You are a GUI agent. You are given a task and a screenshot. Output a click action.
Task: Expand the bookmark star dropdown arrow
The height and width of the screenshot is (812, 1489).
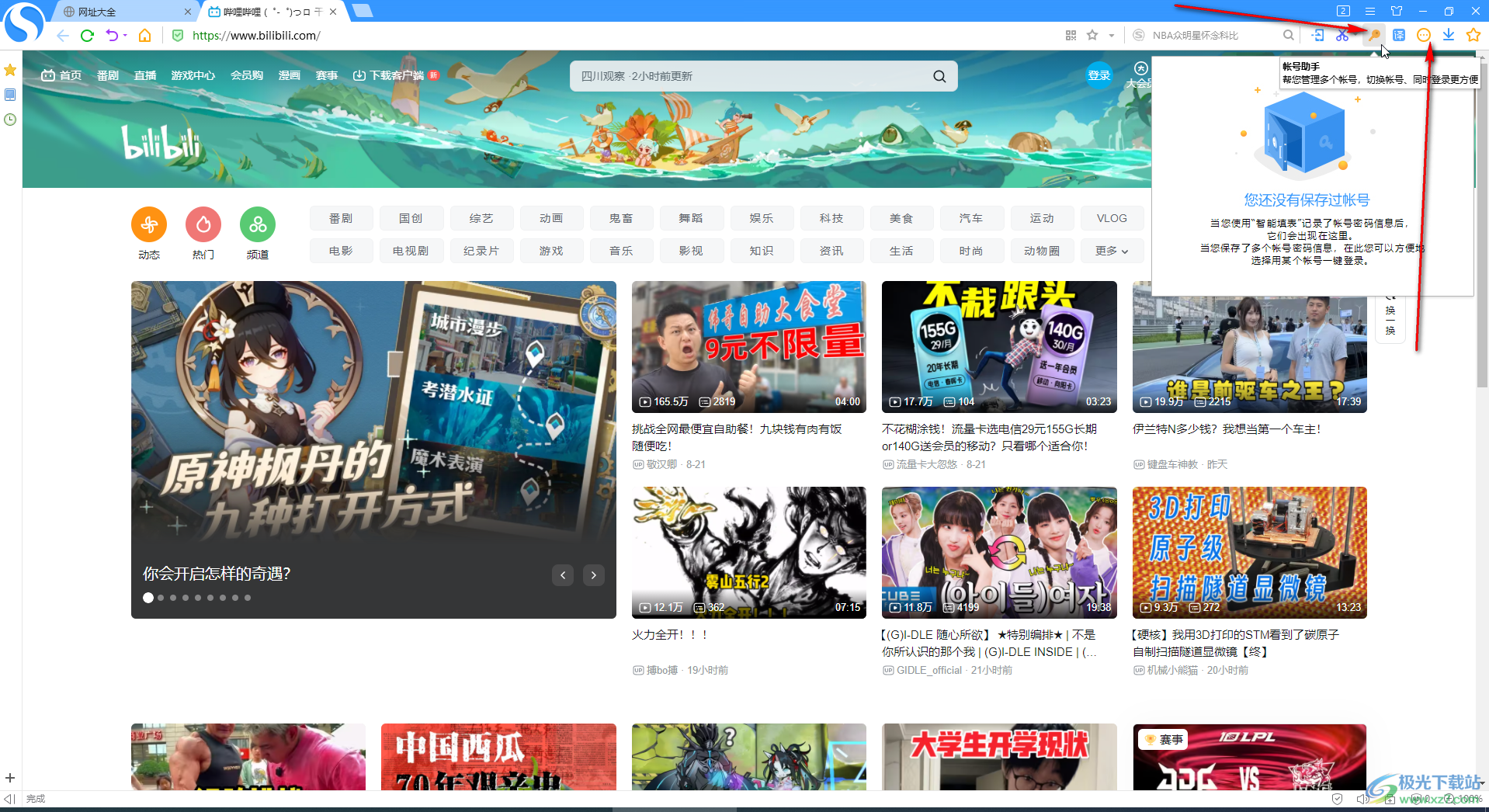[x=1111, y=36]
